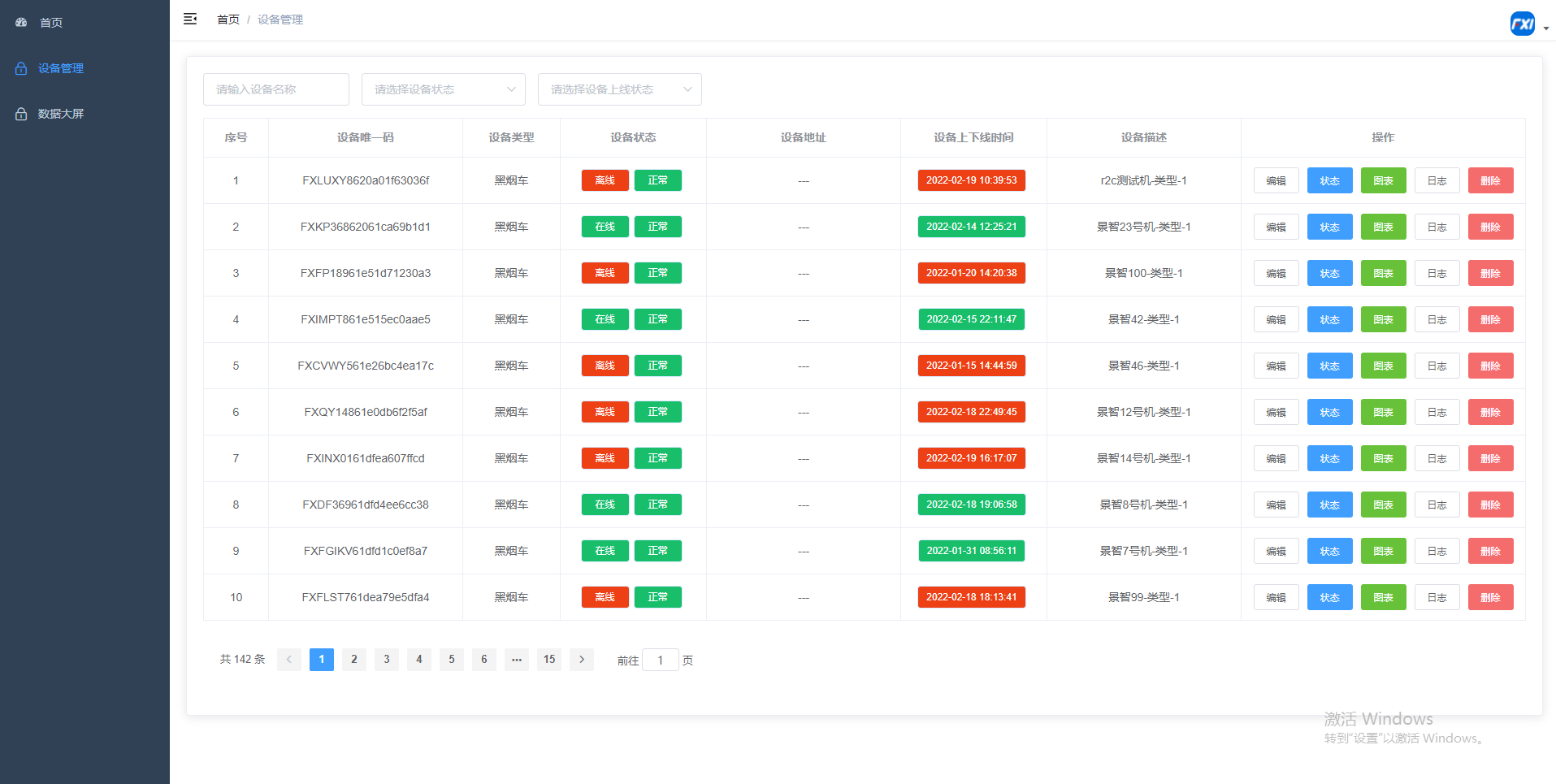Focus the 请输入设备名称 search field
This screenshot has height=784, width=1556.
276,89
